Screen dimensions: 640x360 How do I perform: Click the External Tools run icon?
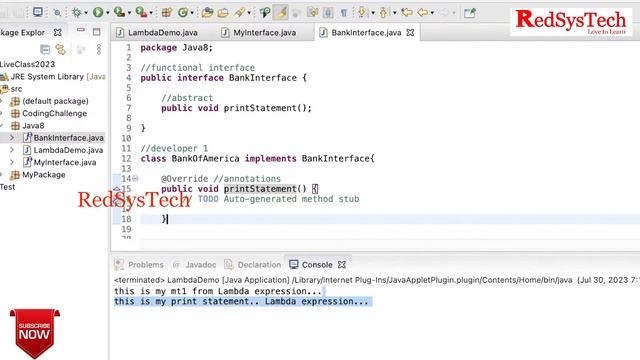tap(141, 12)
